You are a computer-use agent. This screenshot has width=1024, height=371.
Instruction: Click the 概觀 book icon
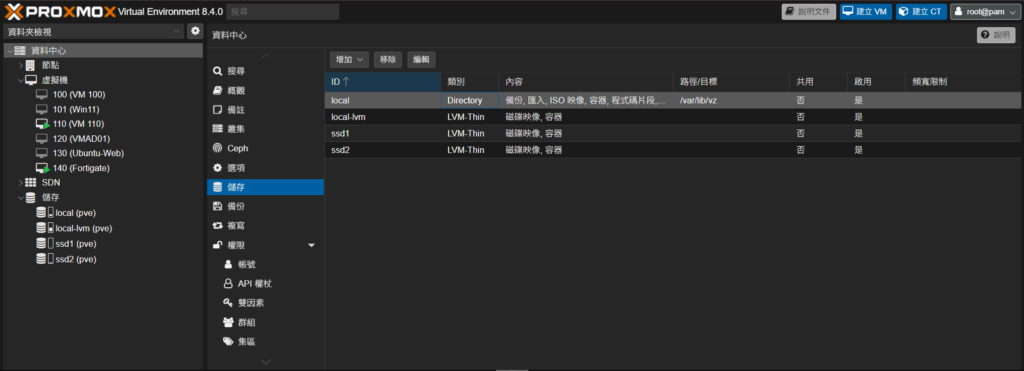217,90
